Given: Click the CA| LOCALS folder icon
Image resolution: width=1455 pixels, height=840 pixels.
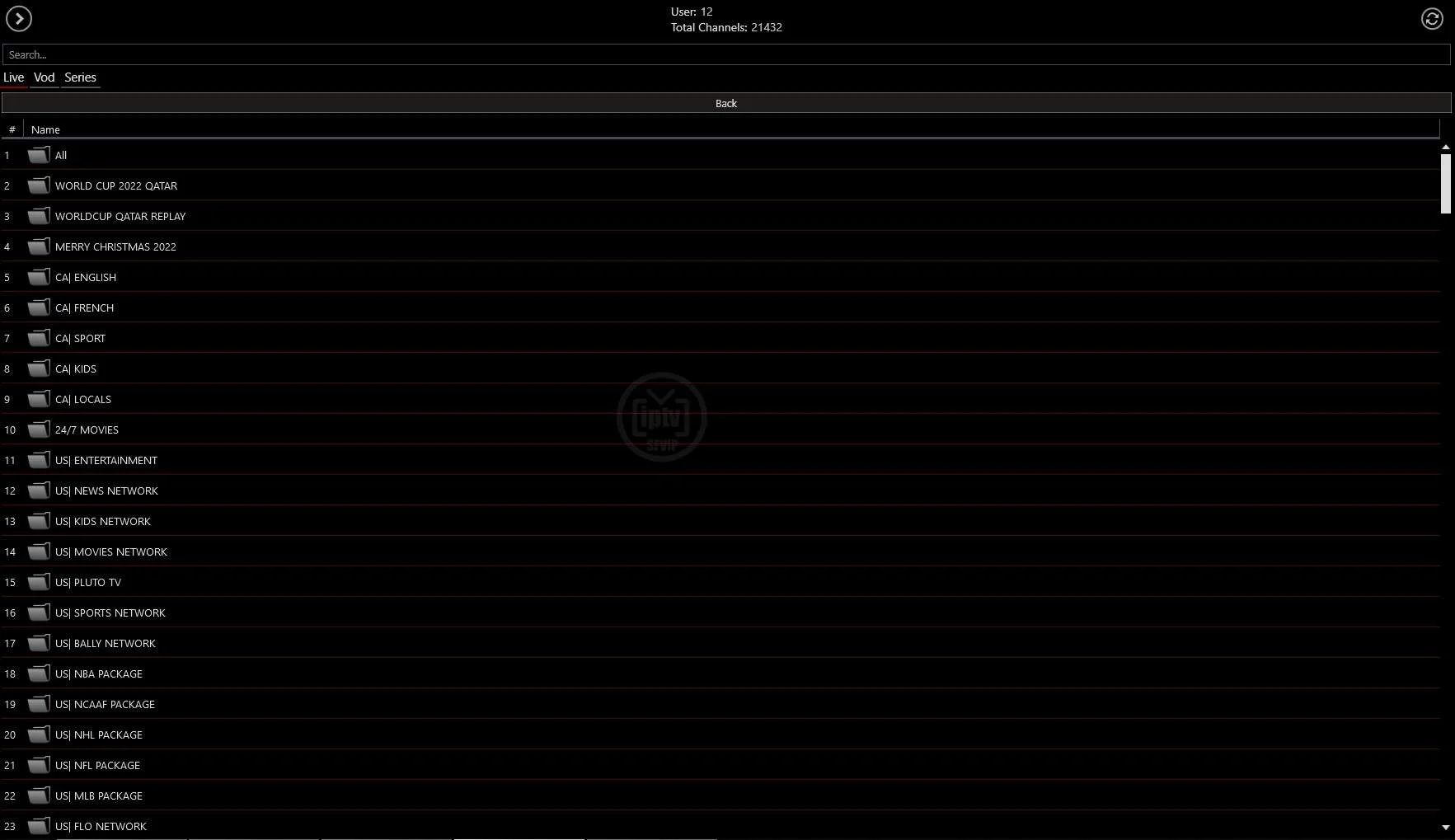Looking at the screenshot, I should click(39, 399).
